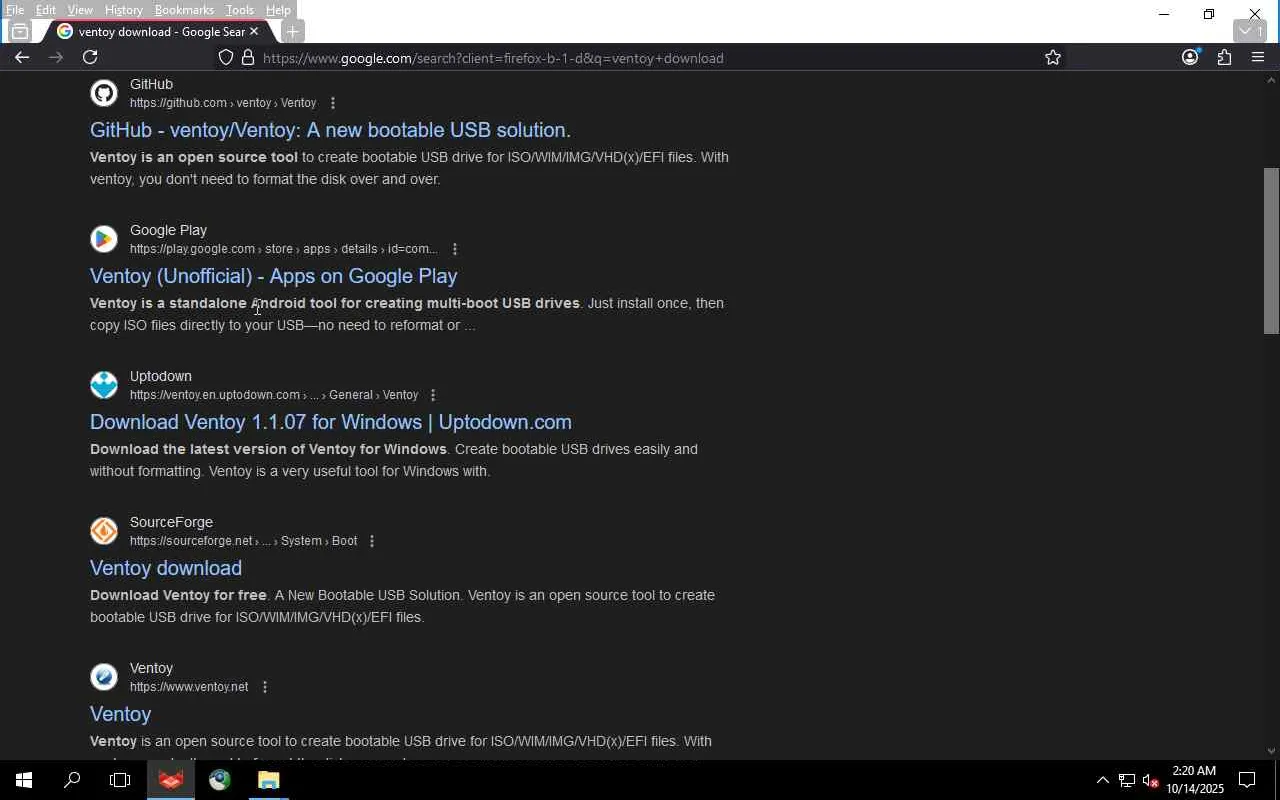The height and width of the screenshot is (800, 1280).
Task: Click the scrollbar up arrow
Action: [x=1271, y=80]
